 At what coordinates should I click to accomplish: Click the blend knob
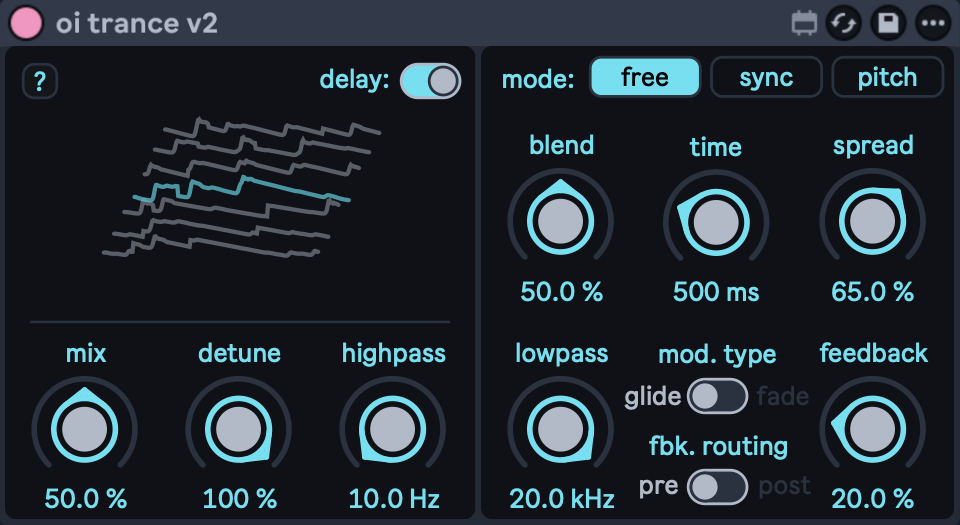pos(561,220)
